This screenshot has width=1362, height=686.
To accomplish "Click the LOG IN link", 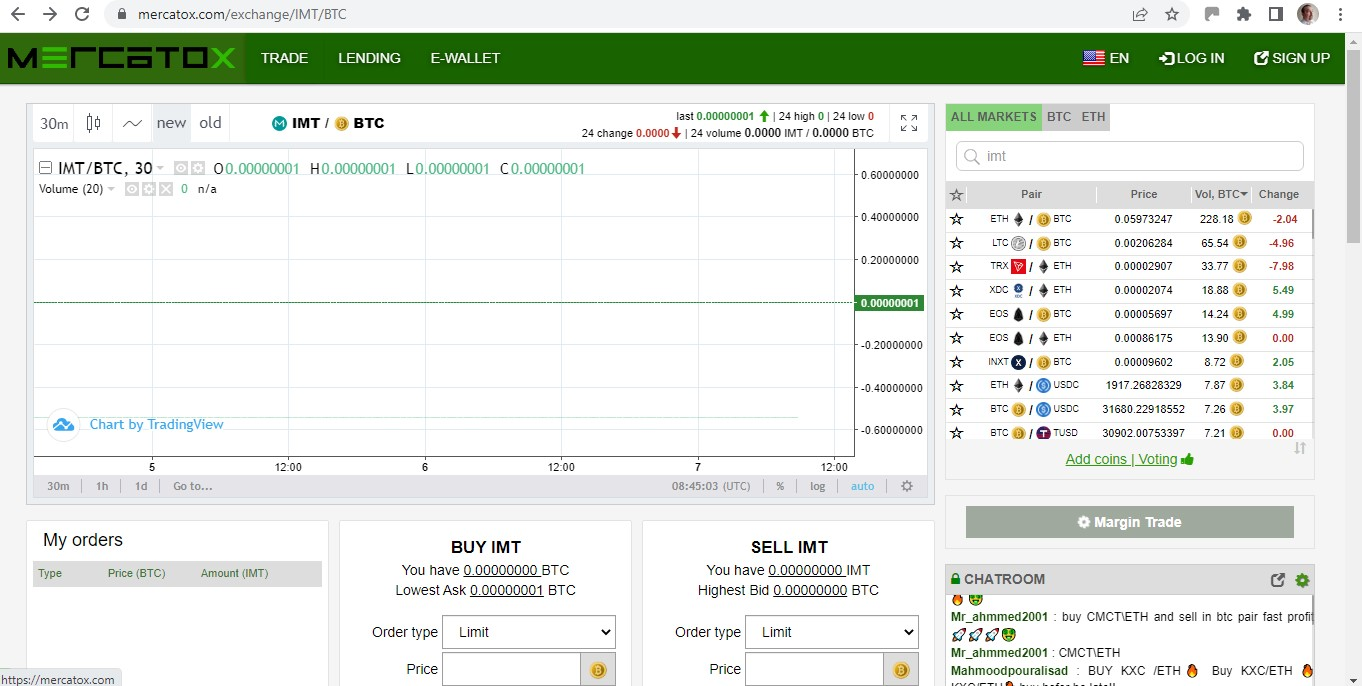I will click(1191, 58).
